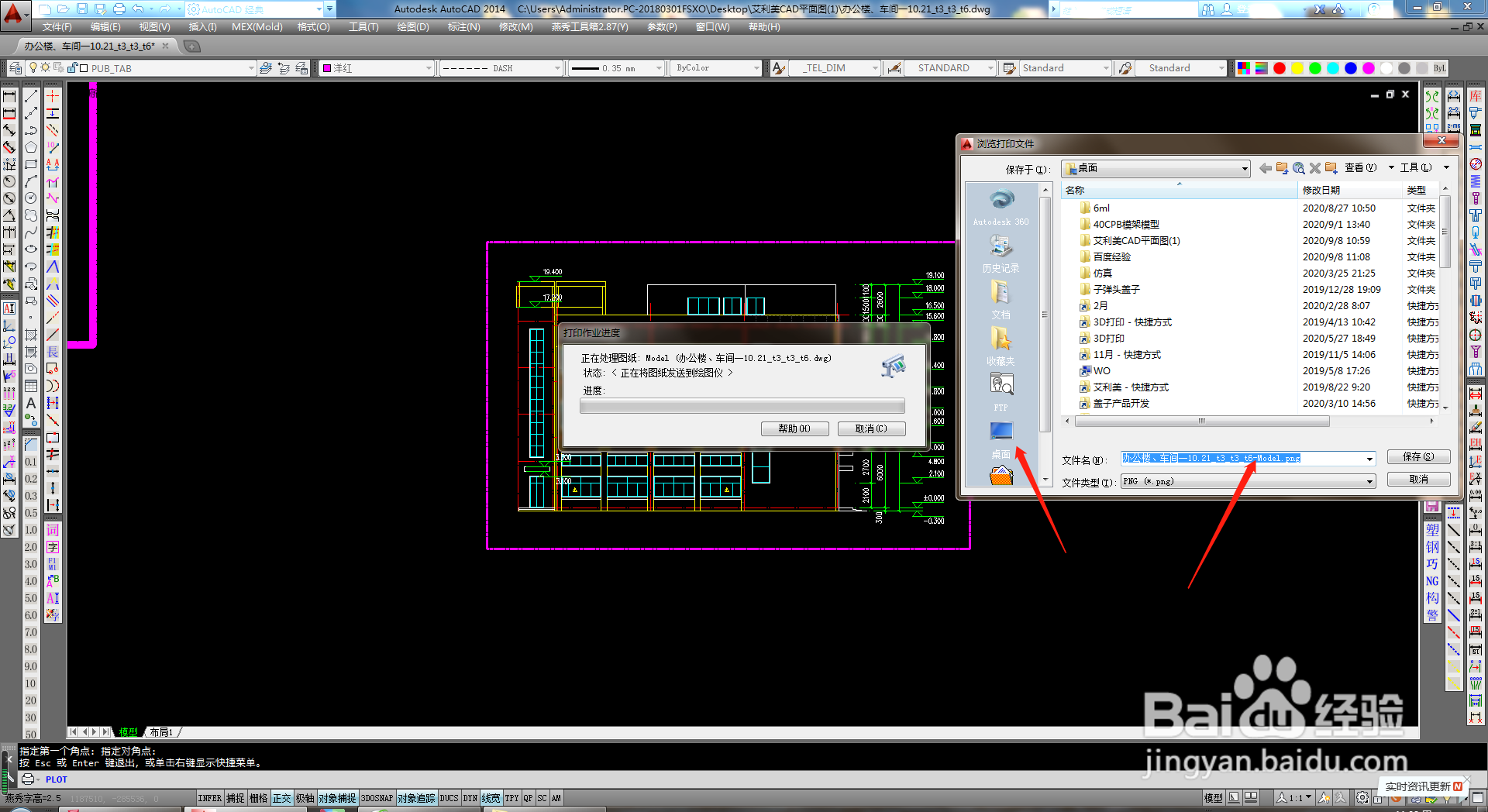The image size is (1488, 812).
Task: Switch to the 布局1 layout tab
Action: 161,732
